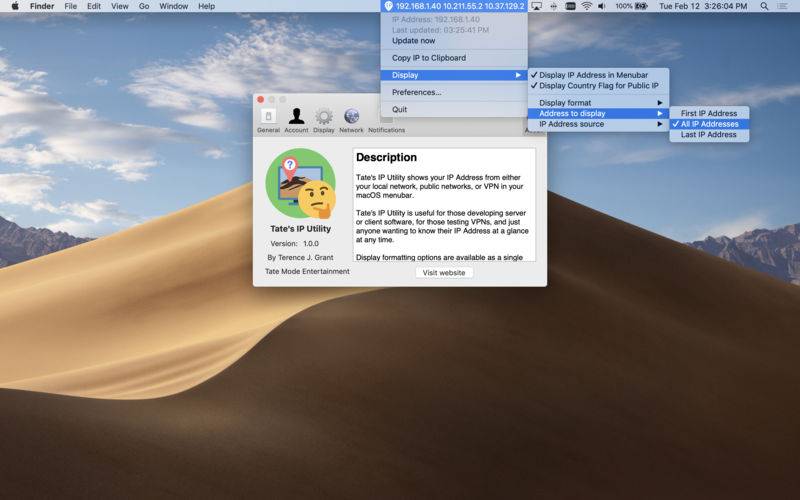
Task: Click the Wi-Fi icon in the menu bar
Action: [586, 6]
